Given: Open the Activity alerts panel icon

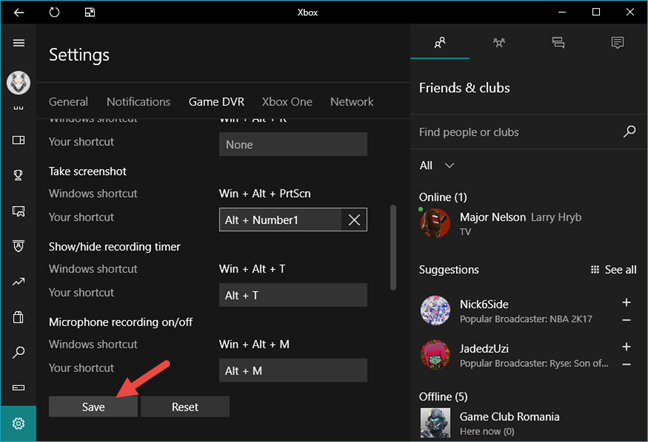Looking at the screenshot, I should coord(617,43).
